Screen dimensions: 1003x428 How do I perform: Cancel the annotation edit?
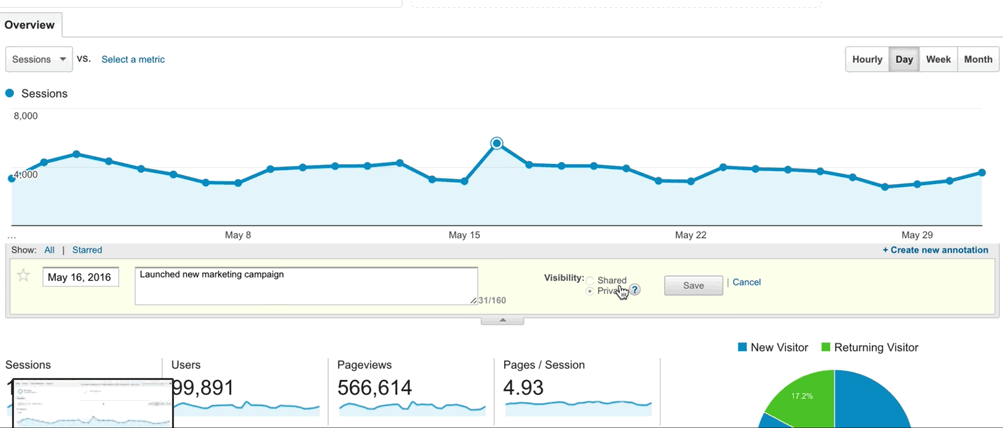[746, 282]
